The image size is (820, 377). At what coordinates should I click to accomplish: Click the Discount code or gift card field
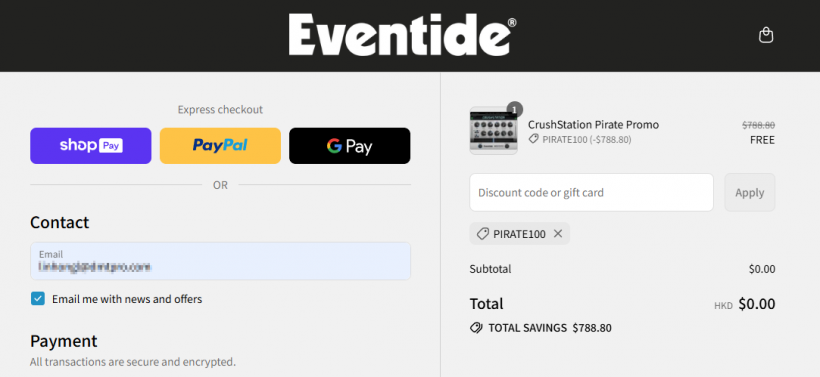pyautogui.click(x=591, y=192)
